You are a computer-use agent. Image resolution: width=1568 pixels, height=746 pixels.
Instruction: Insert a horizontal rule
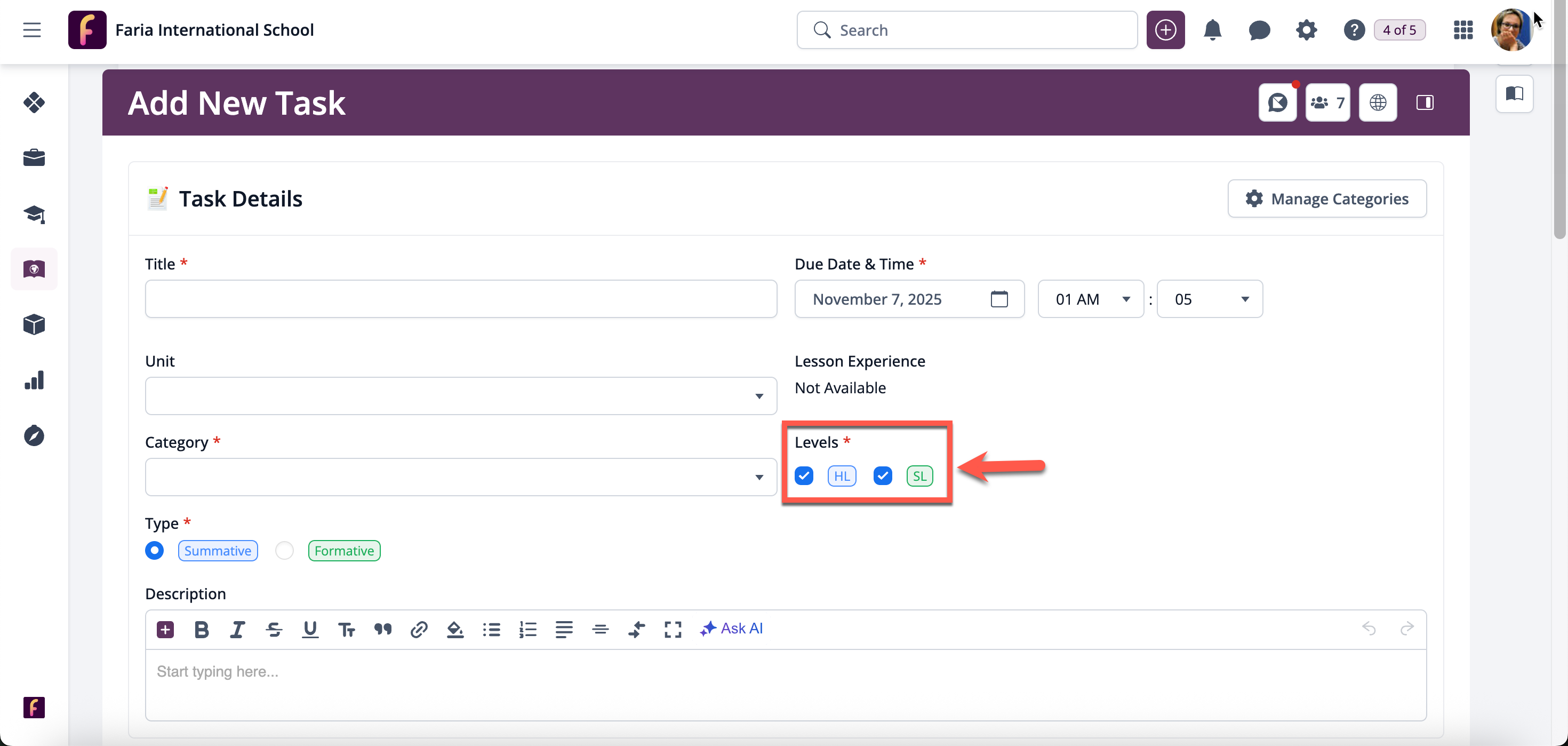pyautogui.click(x=600, y=629)
